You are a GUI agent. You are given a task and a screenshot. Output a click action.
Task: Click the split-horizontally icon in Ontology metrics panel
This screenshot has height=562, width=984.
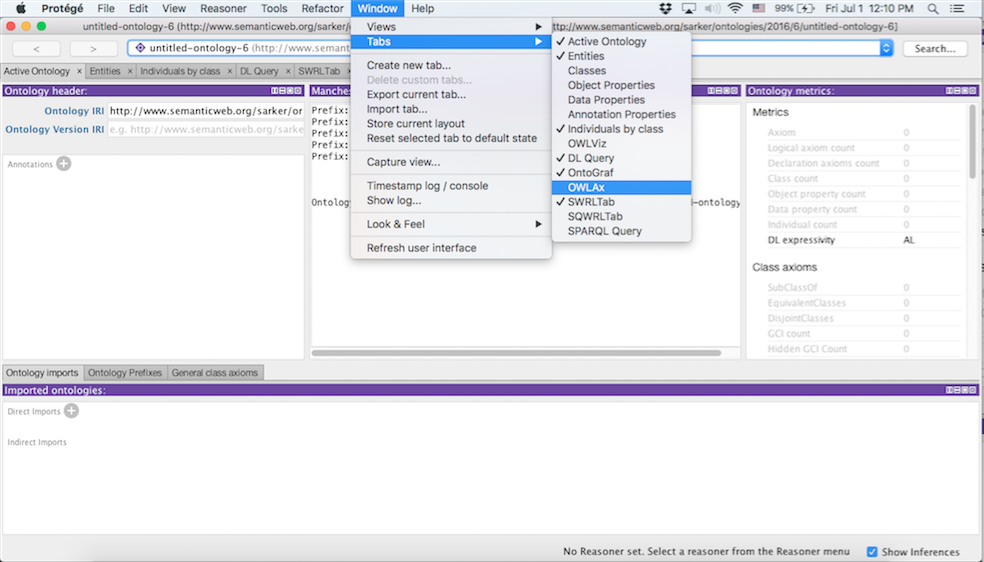(x=957, y=91)
